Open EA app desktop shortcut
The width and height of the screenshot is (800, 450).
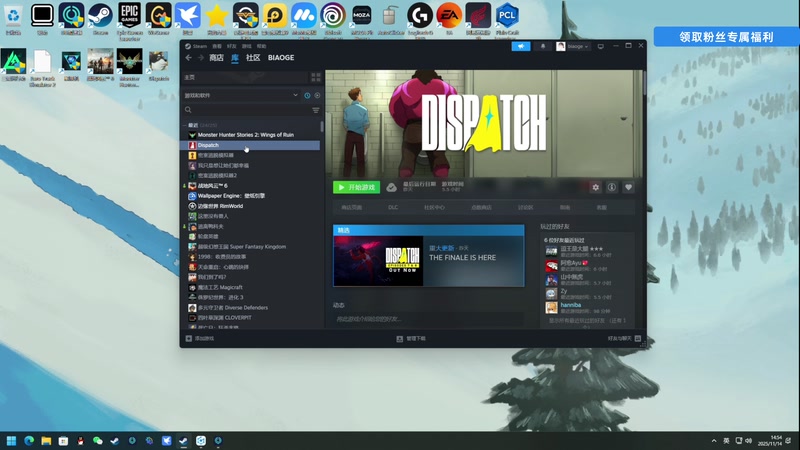tap(449, 19)
